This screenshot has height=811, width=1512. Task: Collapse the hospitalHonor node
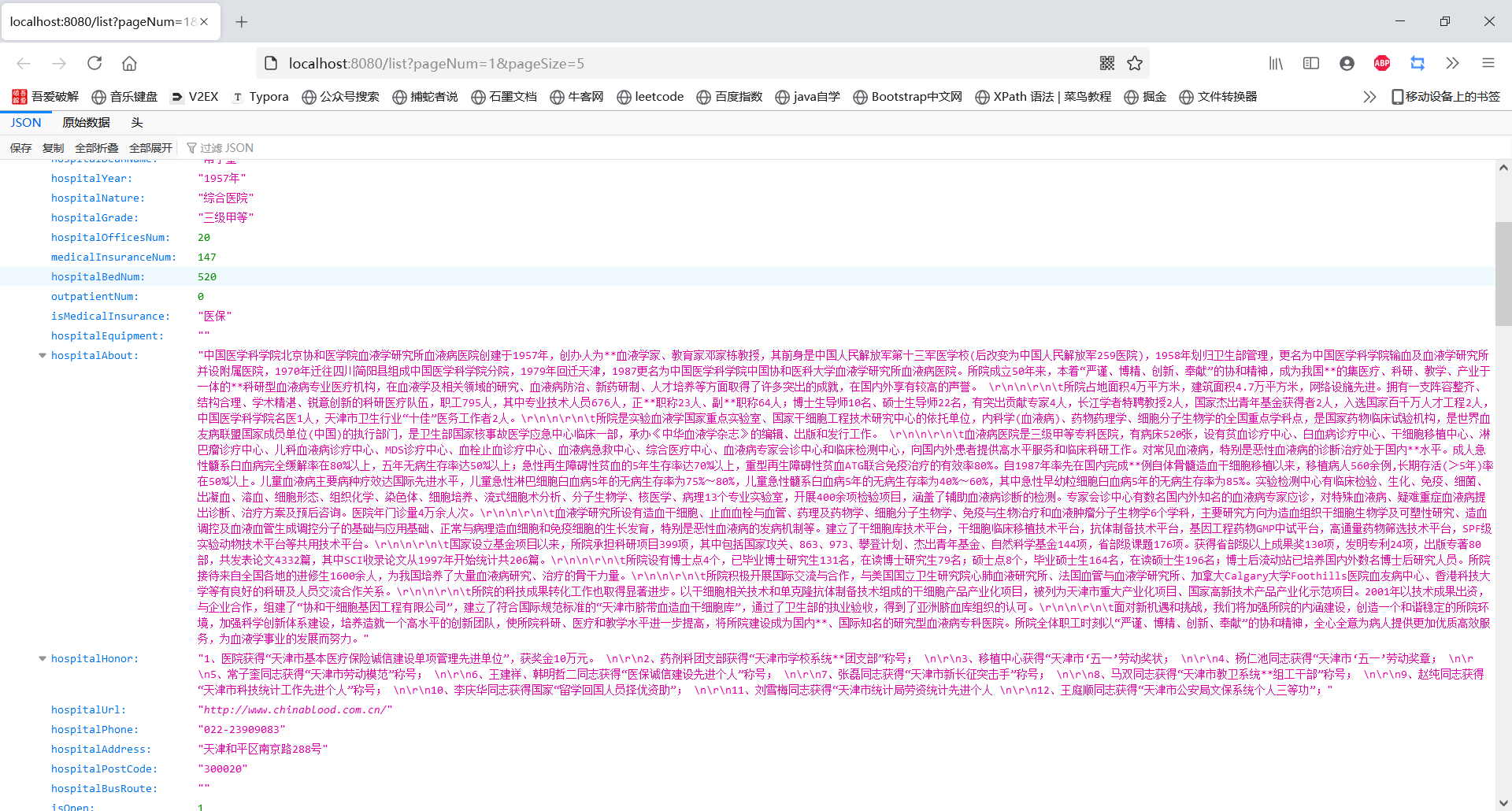click(x=43, y=658)
